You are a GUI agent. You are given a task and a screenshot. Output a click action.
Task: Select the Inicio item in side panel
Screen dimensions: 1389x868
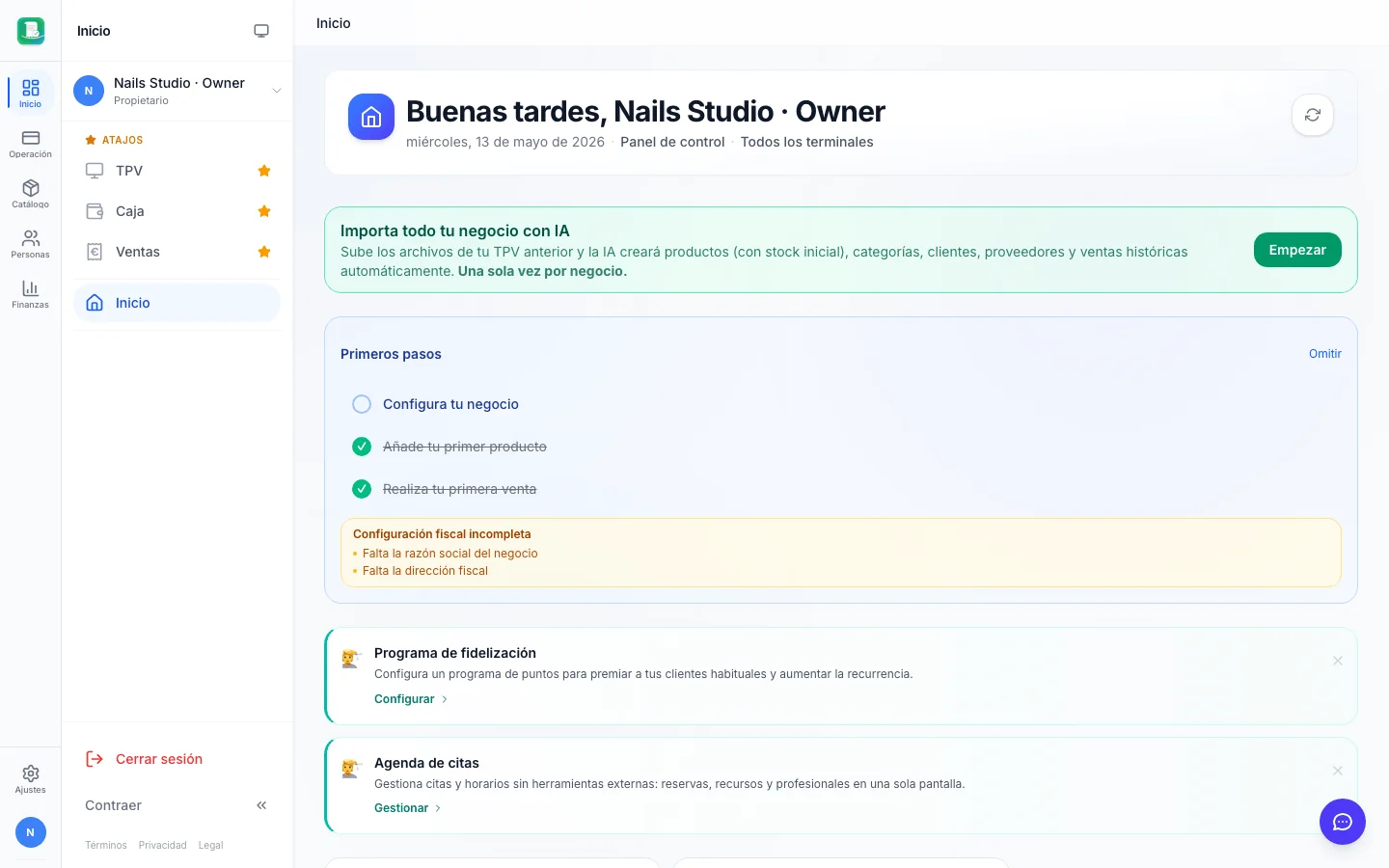177,303
